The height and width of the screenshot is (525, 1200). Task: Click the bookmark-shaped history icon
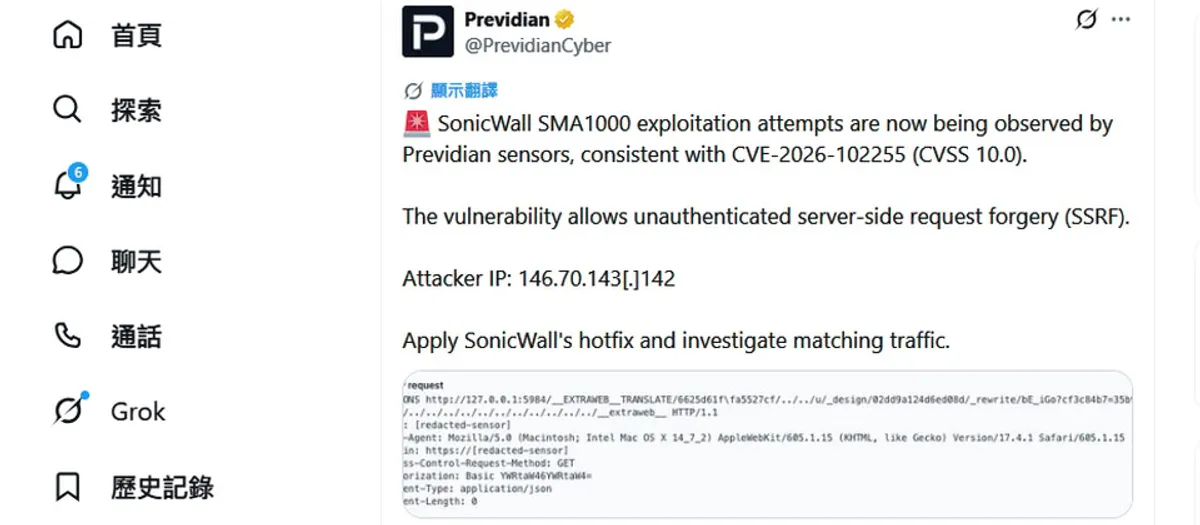pos(67,487)
